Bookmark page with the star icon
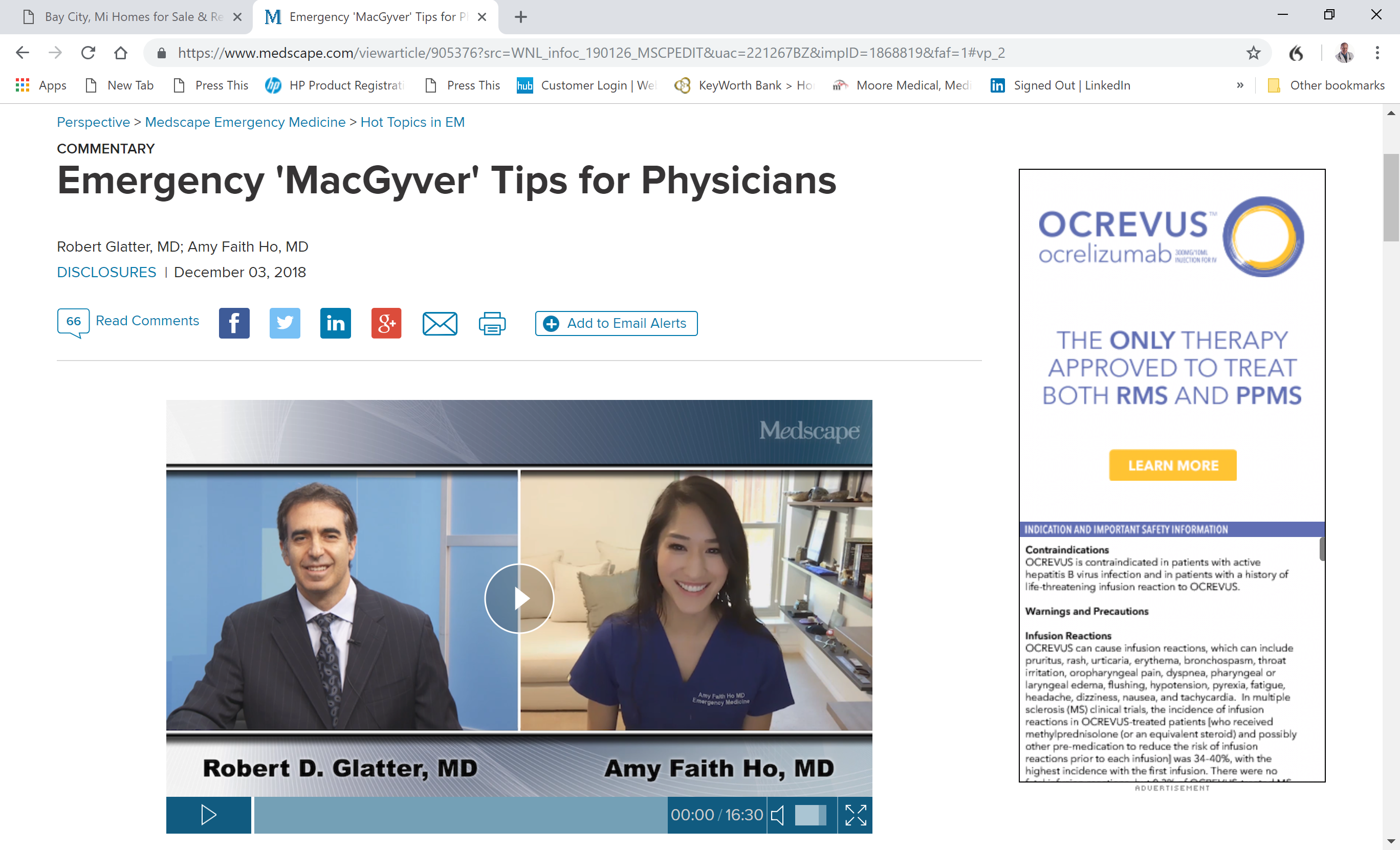 [x=1253, y=53]
